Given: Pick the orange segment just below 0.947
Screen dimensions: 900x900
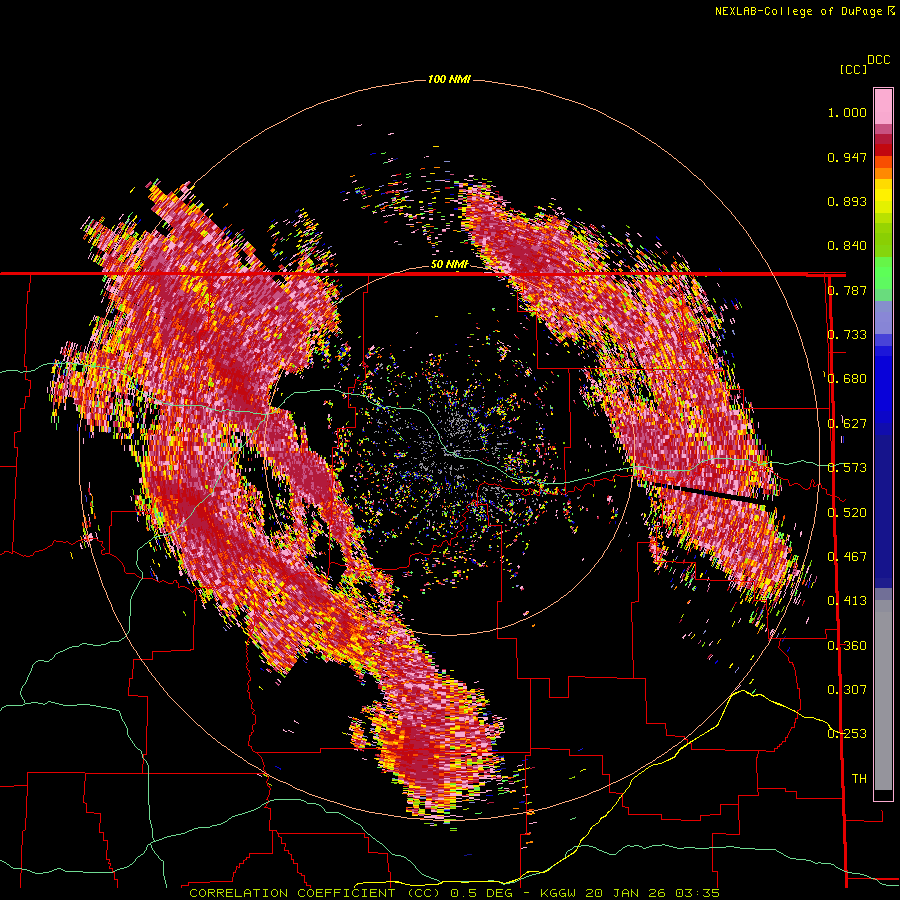Looking at the screenshot, I should pos(883,162).
